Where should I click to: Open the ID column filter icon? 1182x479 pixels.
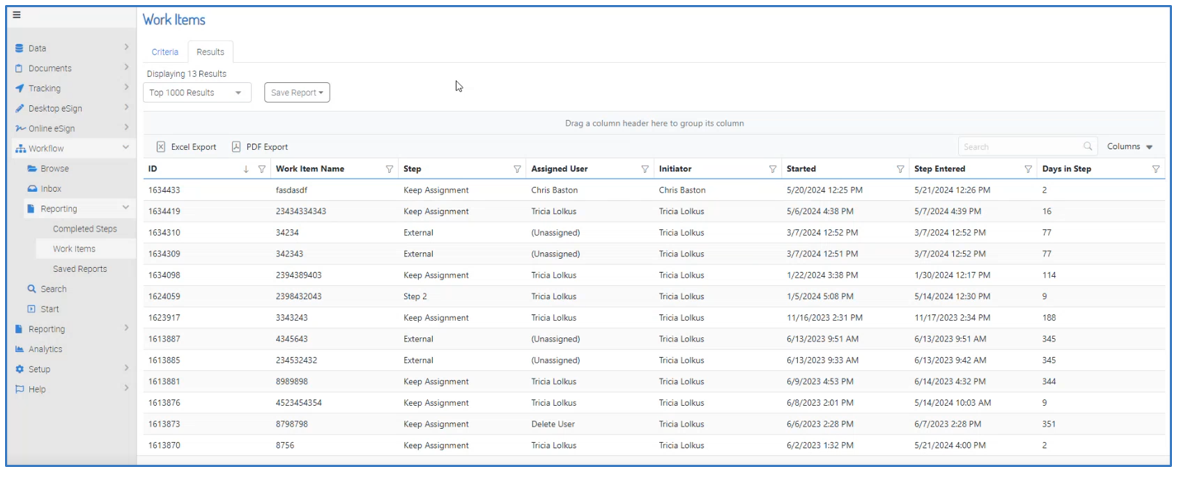[x=262, y=170]
